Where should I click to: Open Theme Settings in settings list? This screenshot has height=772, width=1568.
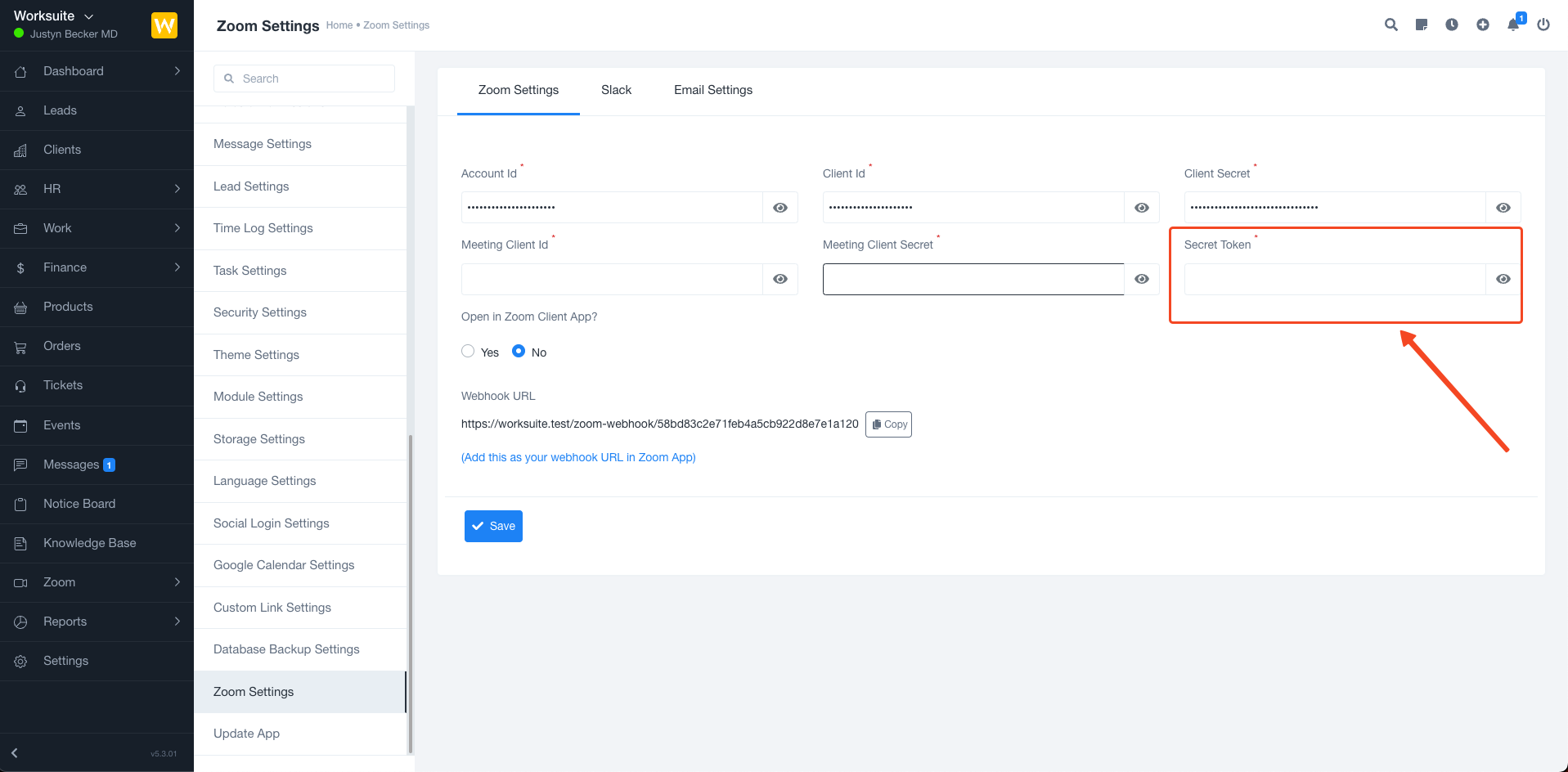pos(300,355)
